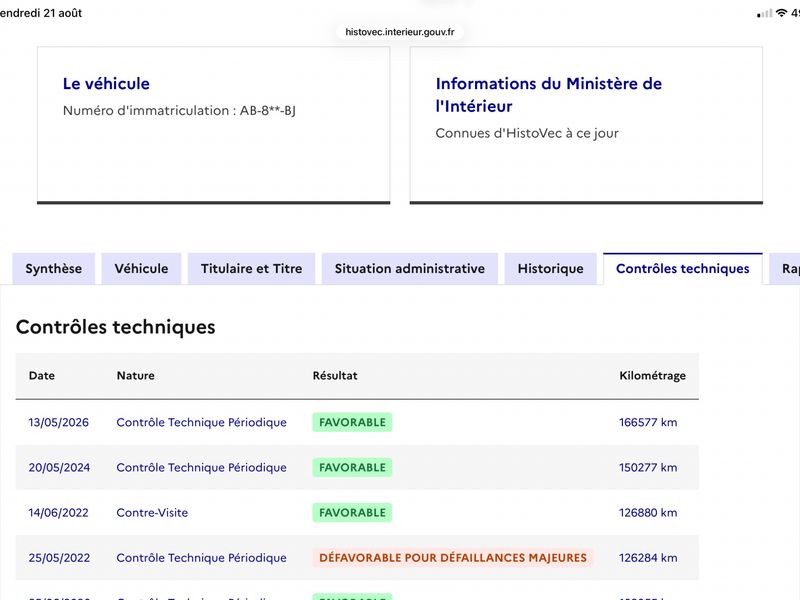Click the Date column header

pos(42,376)
